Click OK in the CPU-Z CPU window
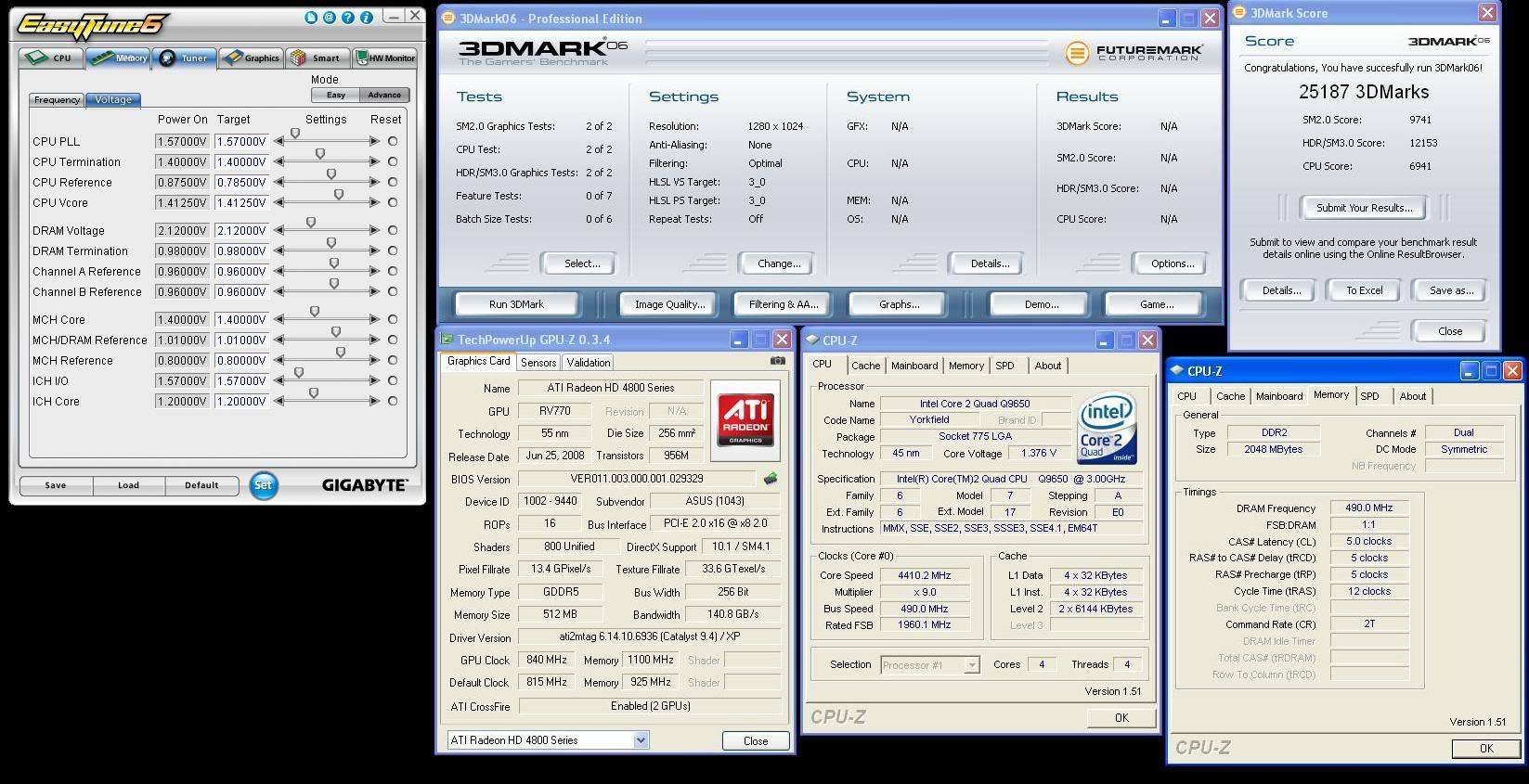This screenshot has height=784, width=1529. click(x=1121, y=718)
